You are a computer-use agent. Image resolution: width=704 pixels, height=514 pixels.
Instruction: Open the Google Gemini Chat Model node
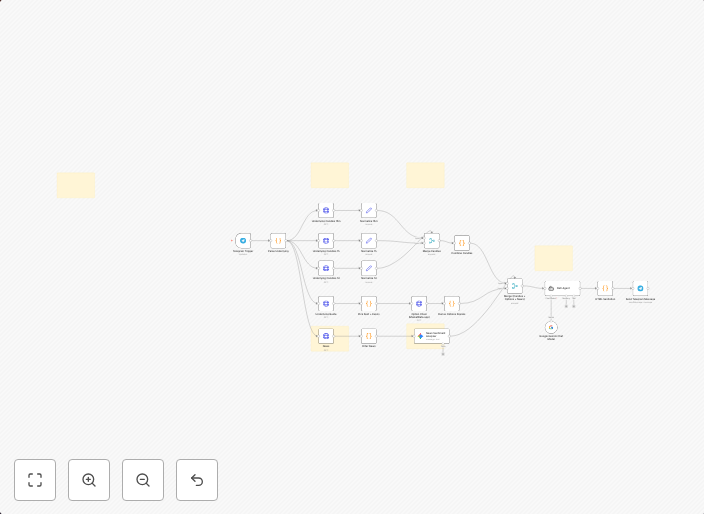551,327
